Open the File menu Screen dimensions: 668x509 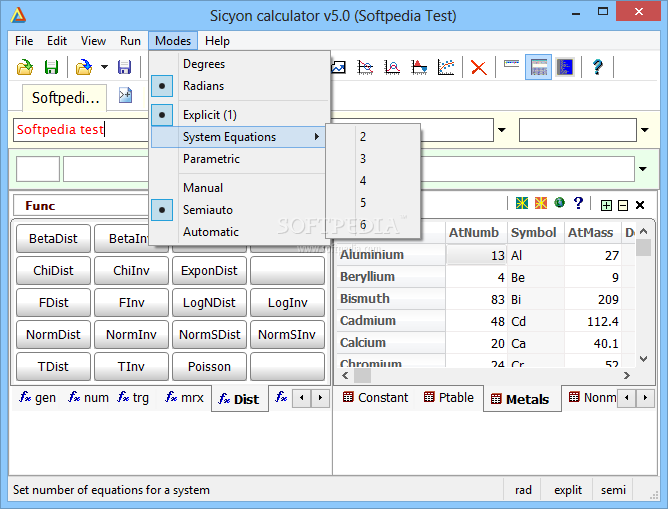[x=24, y=41]
